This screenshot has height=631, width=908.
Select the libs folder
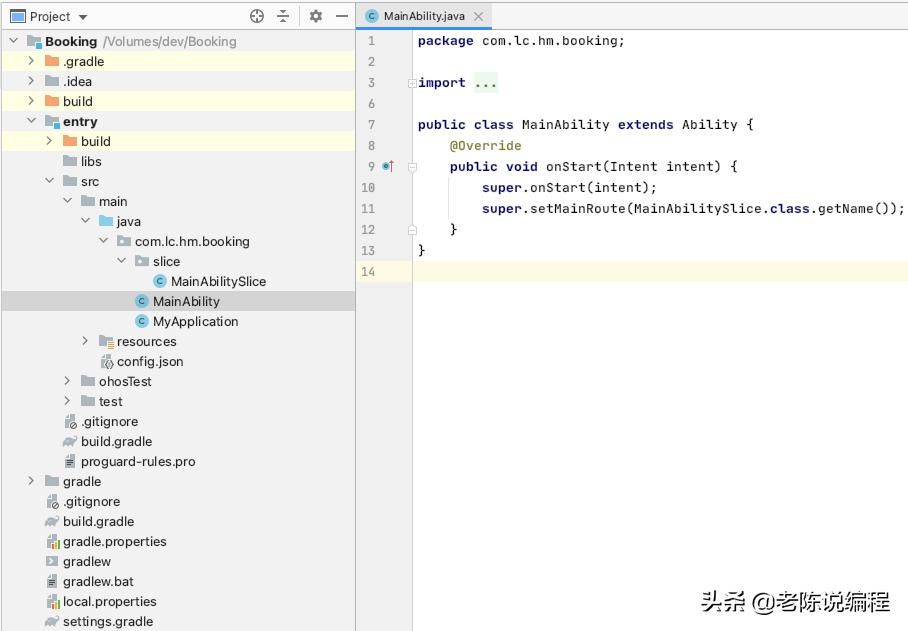(91, 162)
